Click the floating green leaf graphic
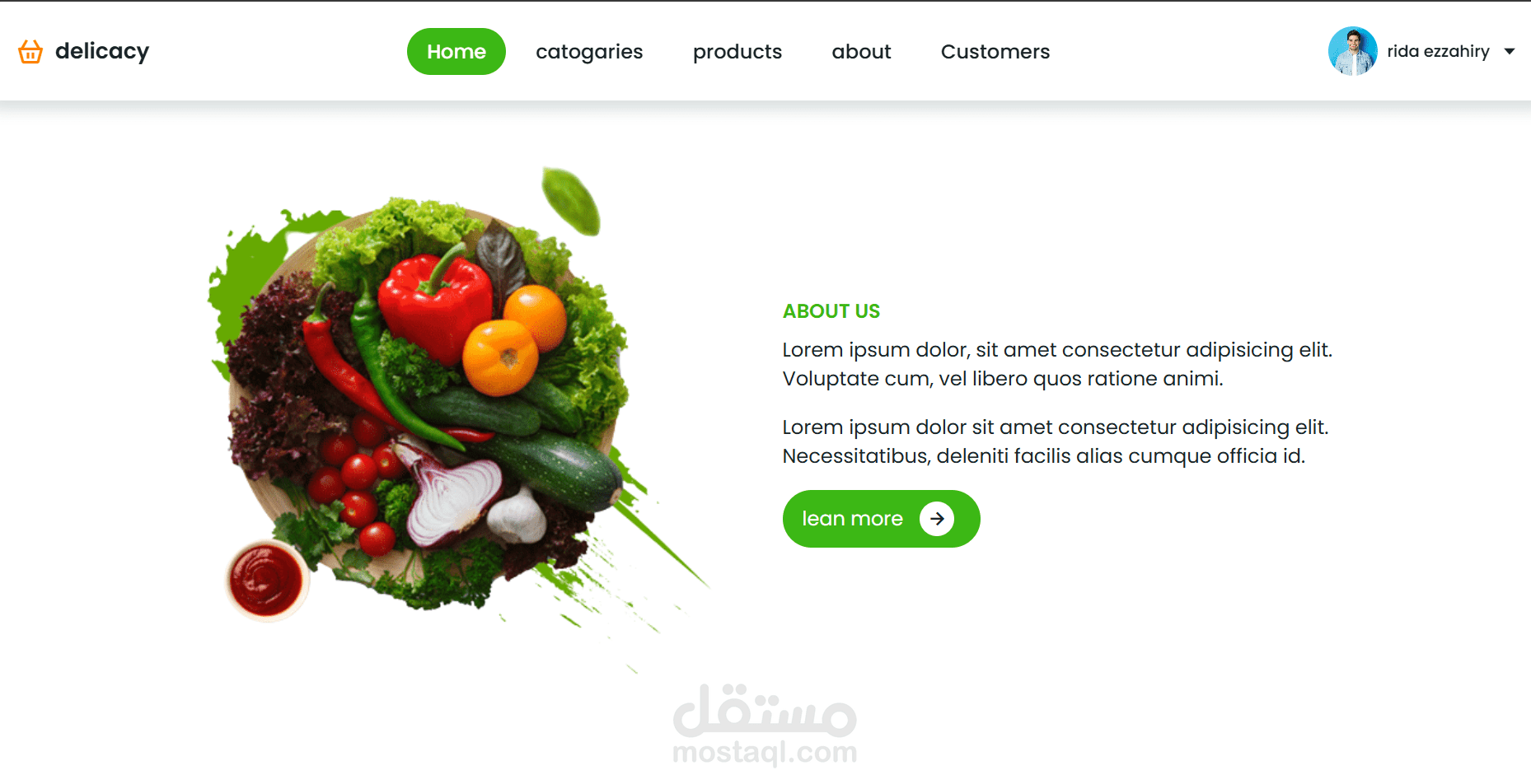The height and width of the screenshot is (784, 1531). [x=570, y=201]
